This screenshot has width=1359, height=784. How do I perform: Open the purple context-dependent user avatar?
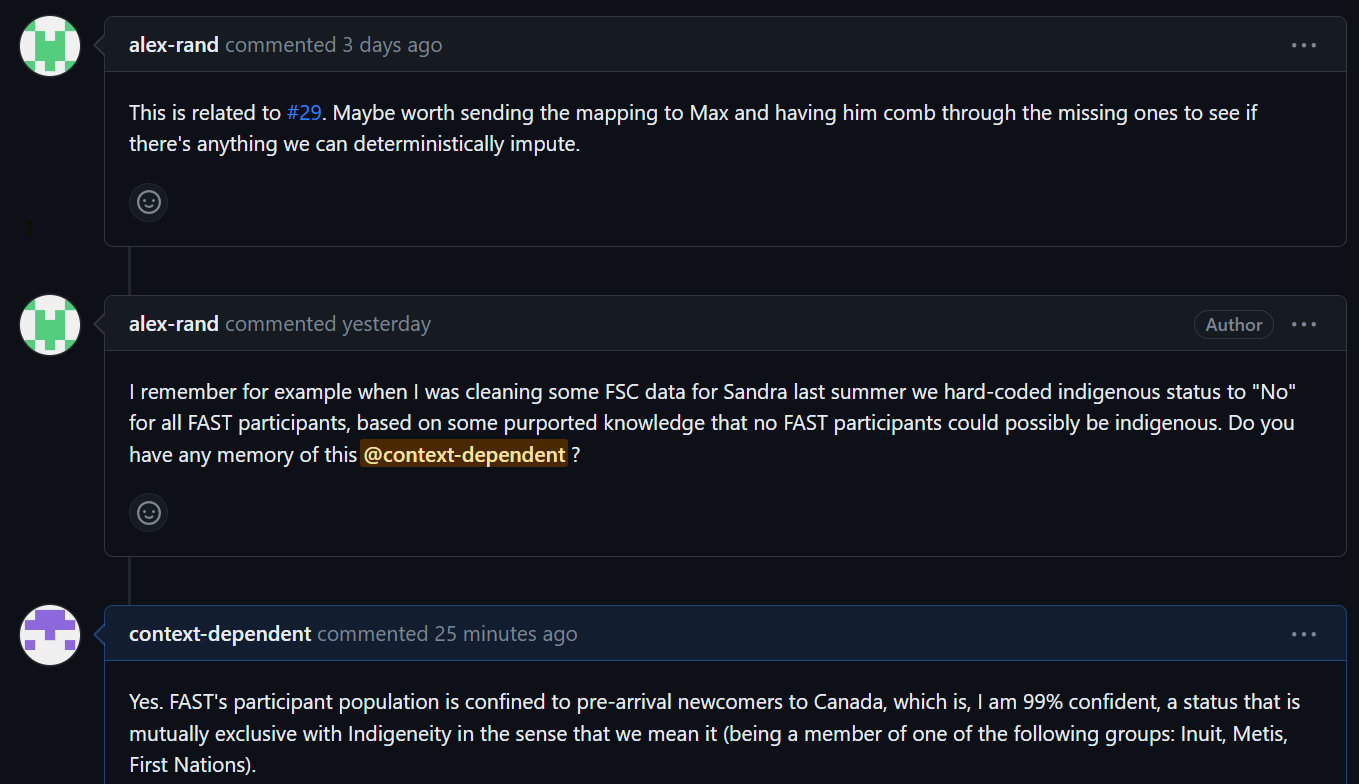(x=50, y=634)
